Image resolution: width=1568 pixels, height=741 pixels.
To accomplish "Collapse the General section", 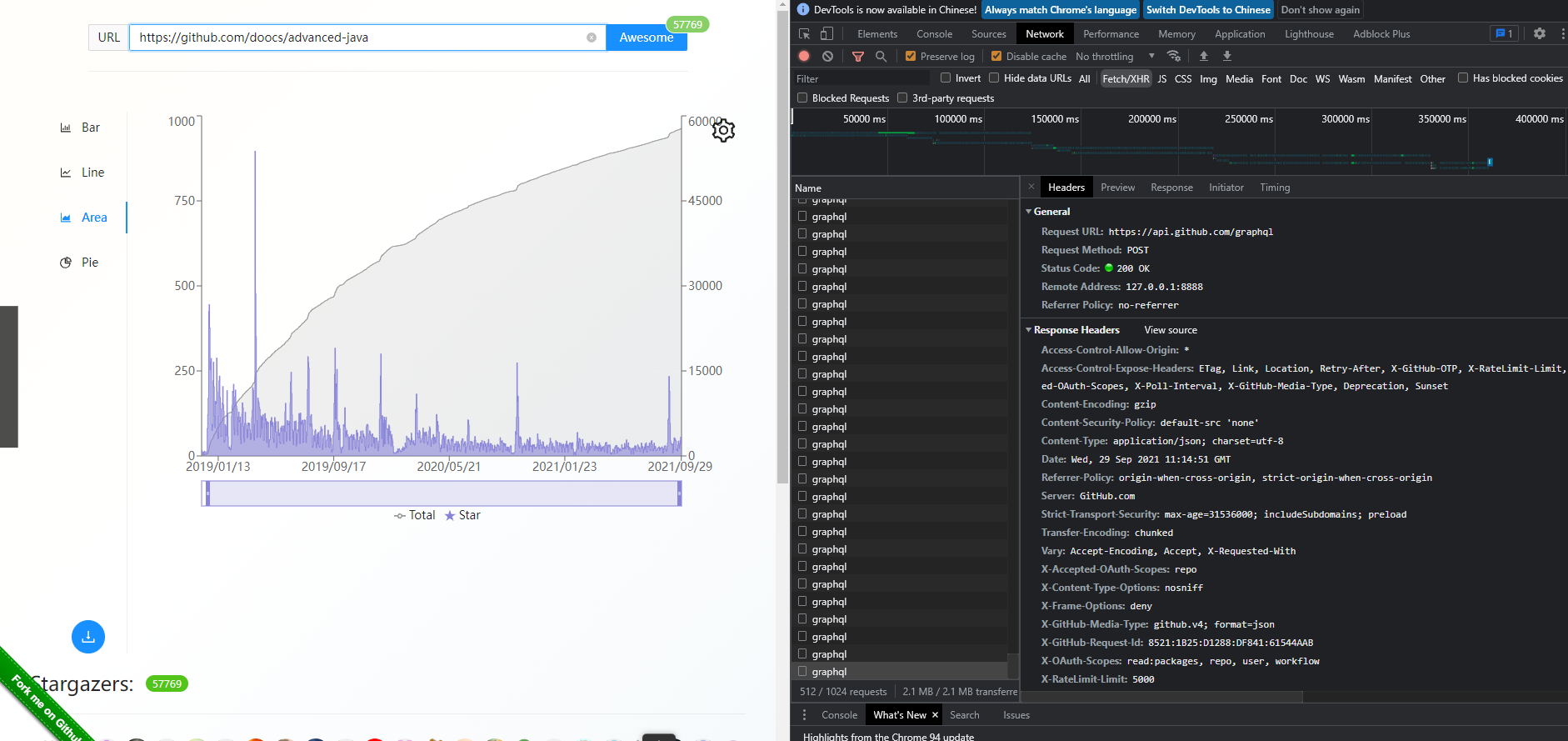I will pyautogui.click(x=1029, y=212).
